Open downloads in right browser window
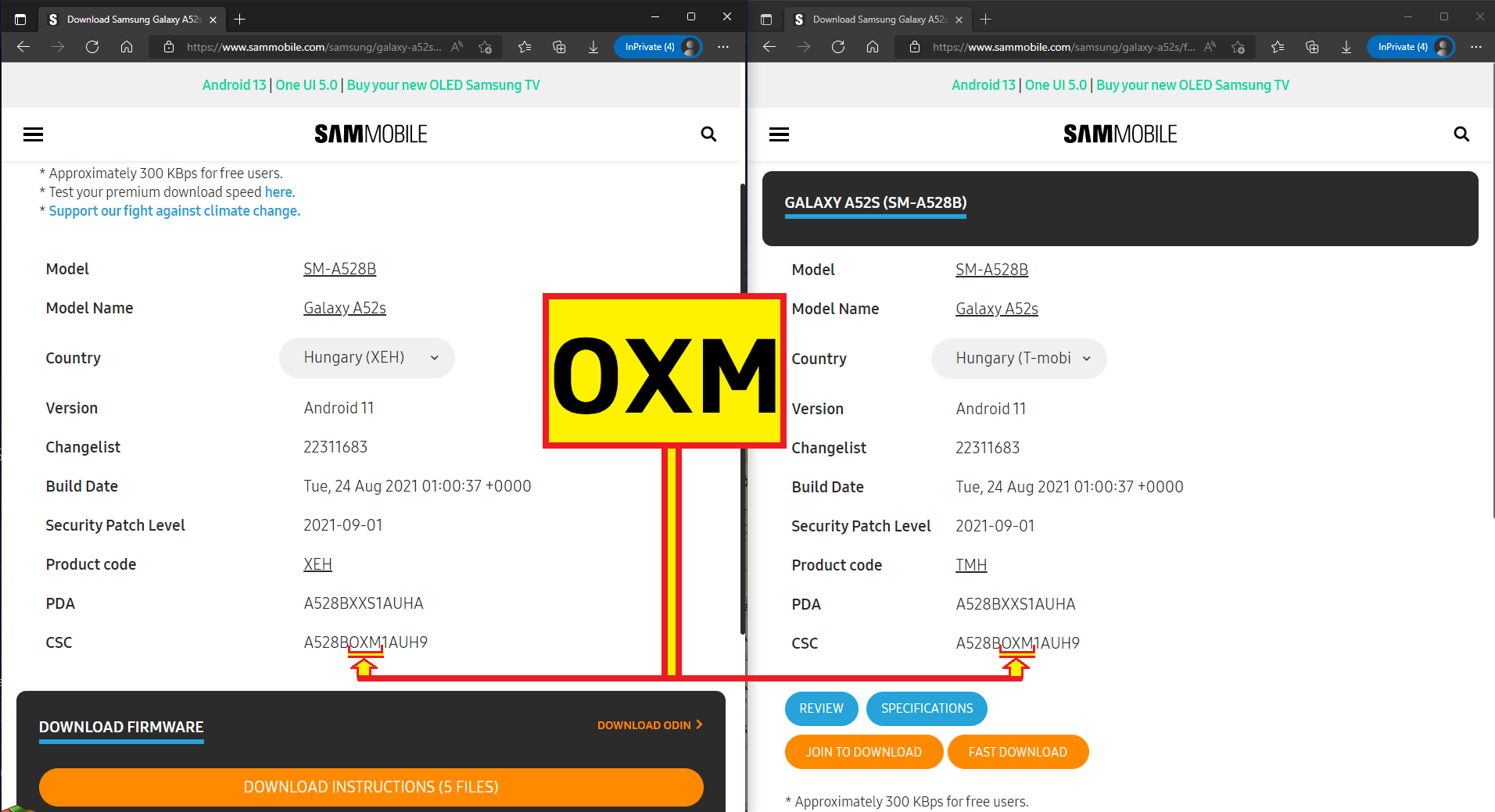The height and width of the screenshot is (812, 1495). coord(1346,47)
